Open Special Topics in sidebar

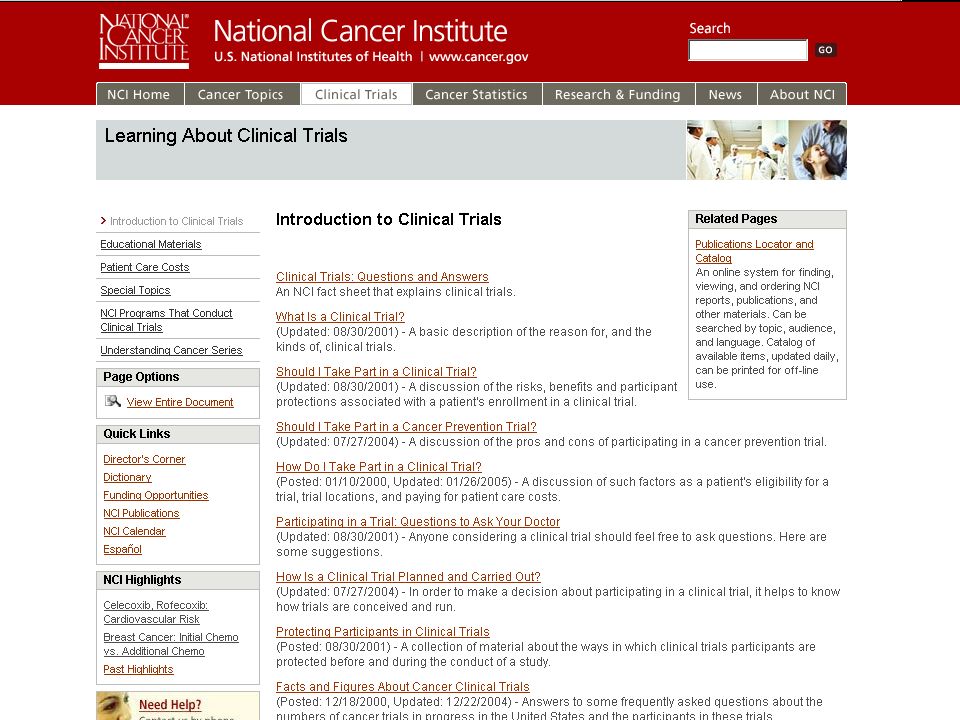(x=135, y=290)
